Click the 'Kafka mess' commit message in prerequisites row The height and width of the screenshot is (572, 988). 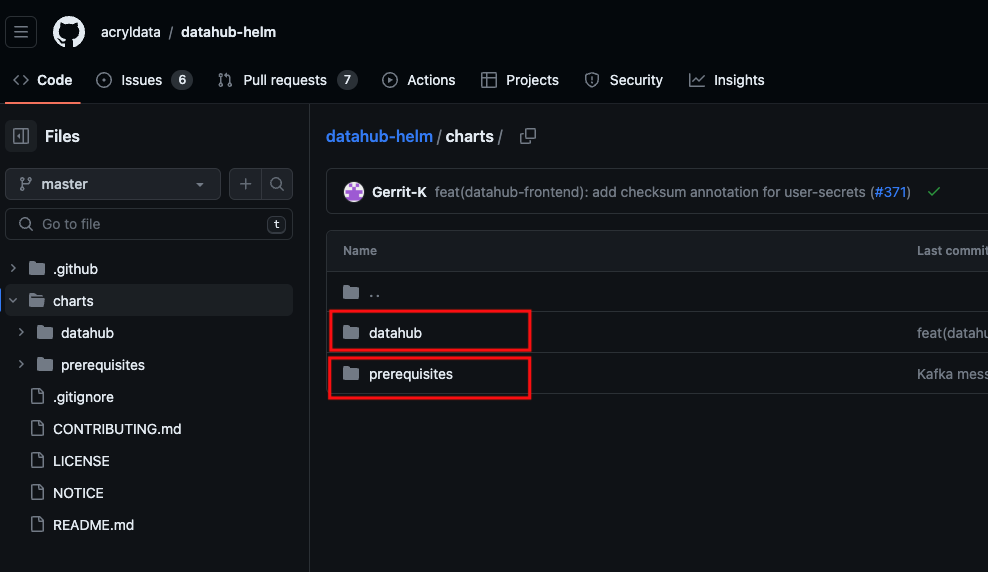click(952, 374)
